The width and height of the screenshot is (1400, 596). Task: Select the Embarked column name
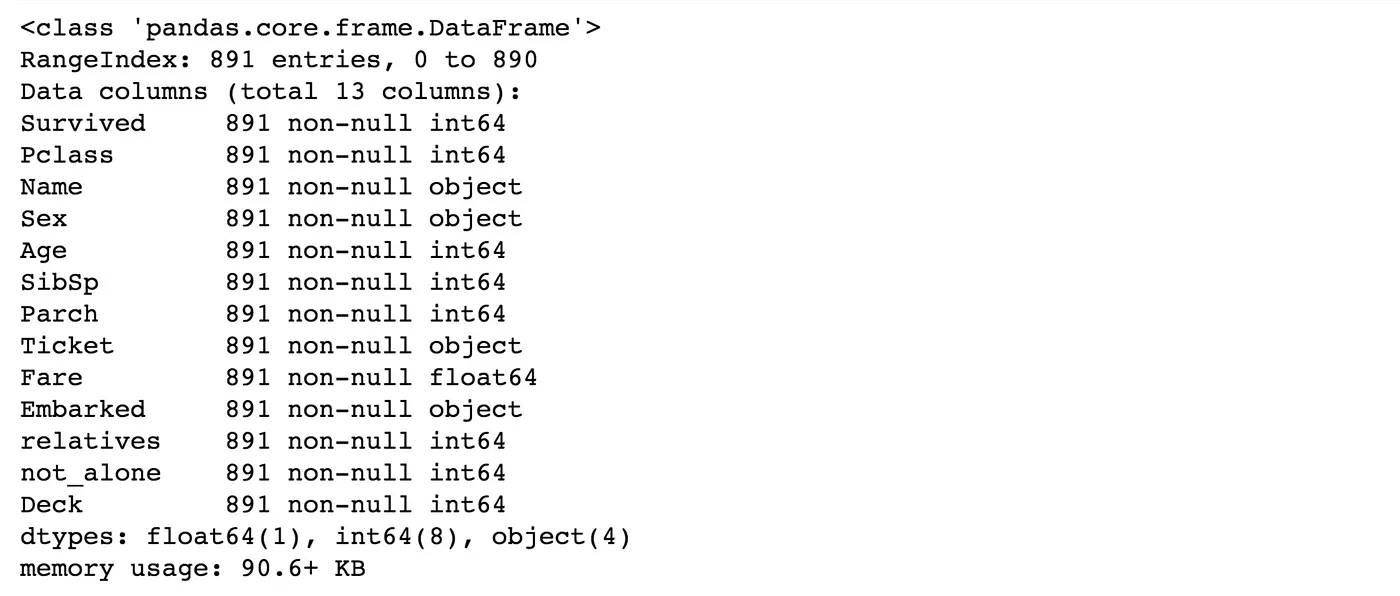pyautogui.click(x=83, y=410)
